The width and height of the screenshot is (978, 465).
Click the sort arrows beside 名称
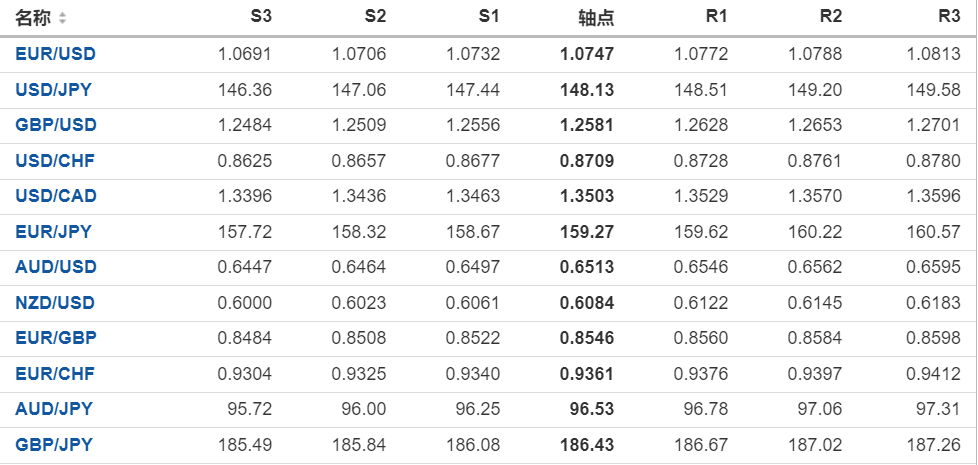coord(63,19)
